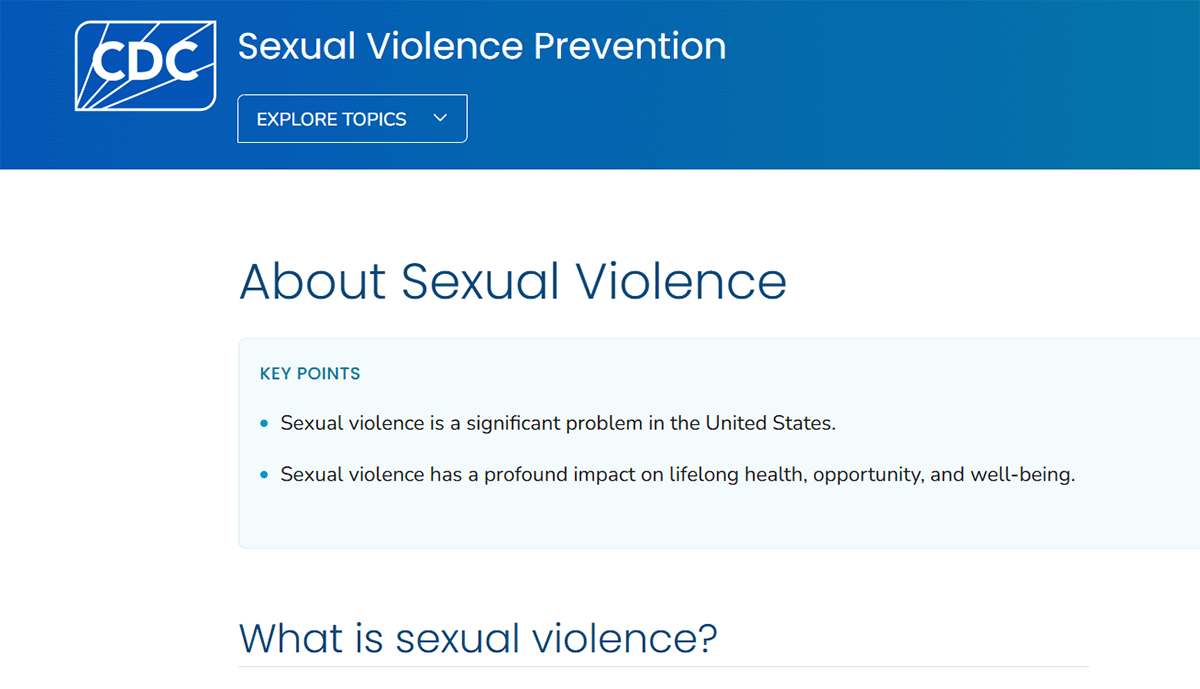Click the second blue bullet marker
This screenshot has width=1200, height=689.
click(x=263, y=474)
